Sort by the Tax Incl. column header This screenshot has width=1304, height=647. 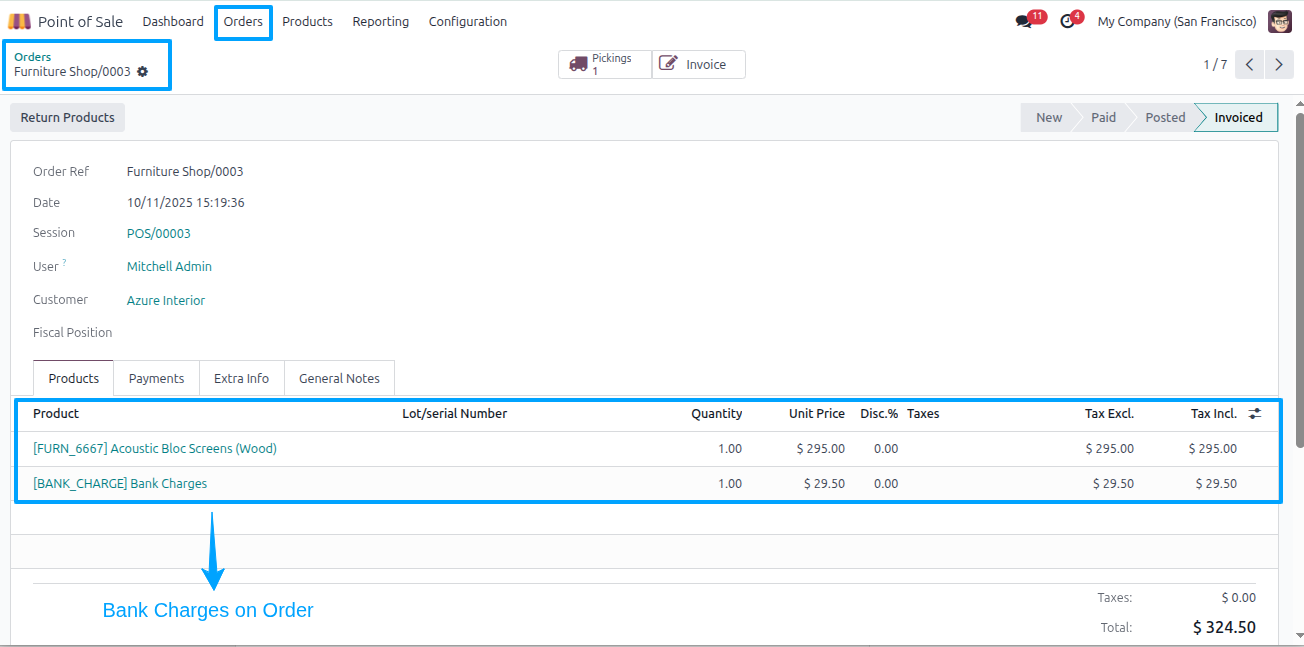tap(1213, 413)
